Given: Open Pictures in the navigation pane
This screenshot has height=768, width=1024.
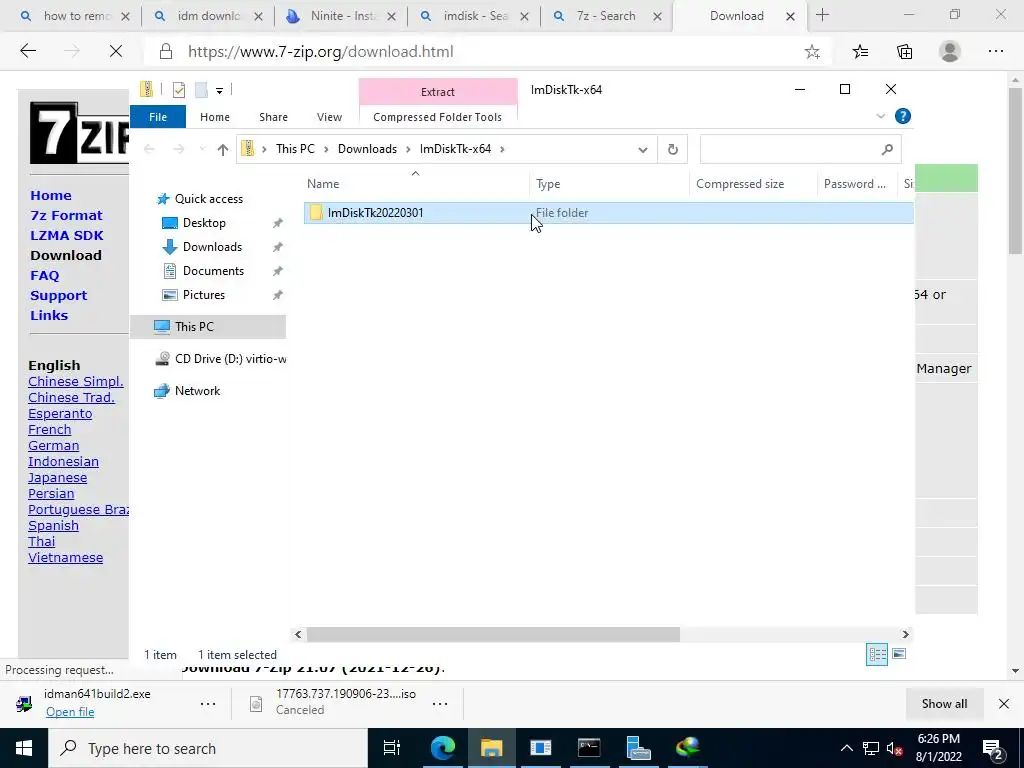Looking at the screenshot, I should coord(204,295).
